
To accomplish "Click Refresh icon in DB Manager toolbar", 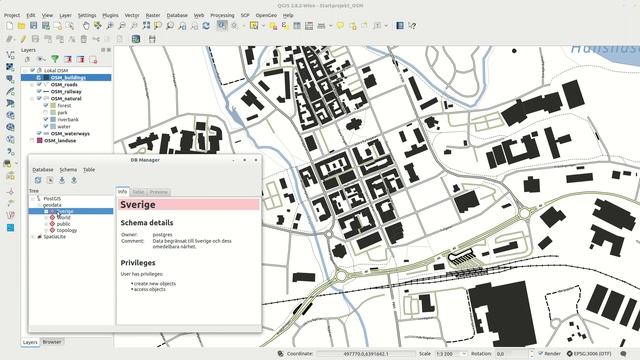I will [38, 180].
